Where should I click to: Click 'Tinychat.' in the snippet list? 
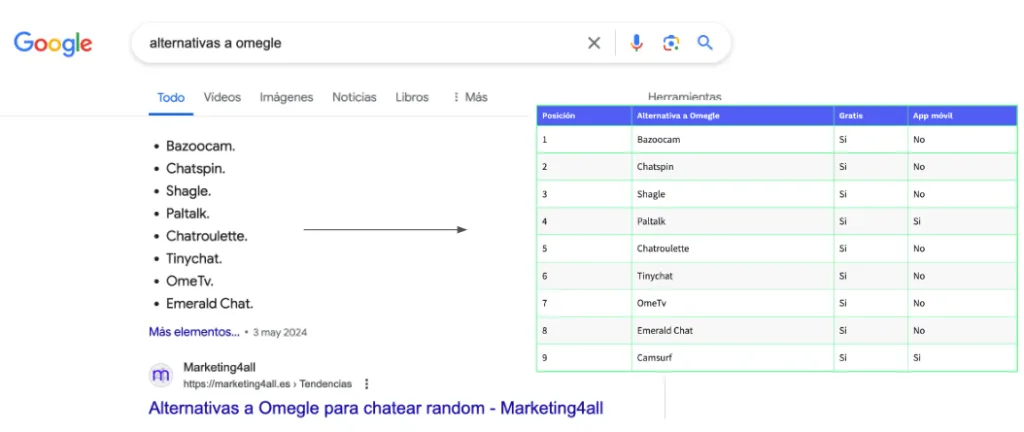(x=194, y=258)
